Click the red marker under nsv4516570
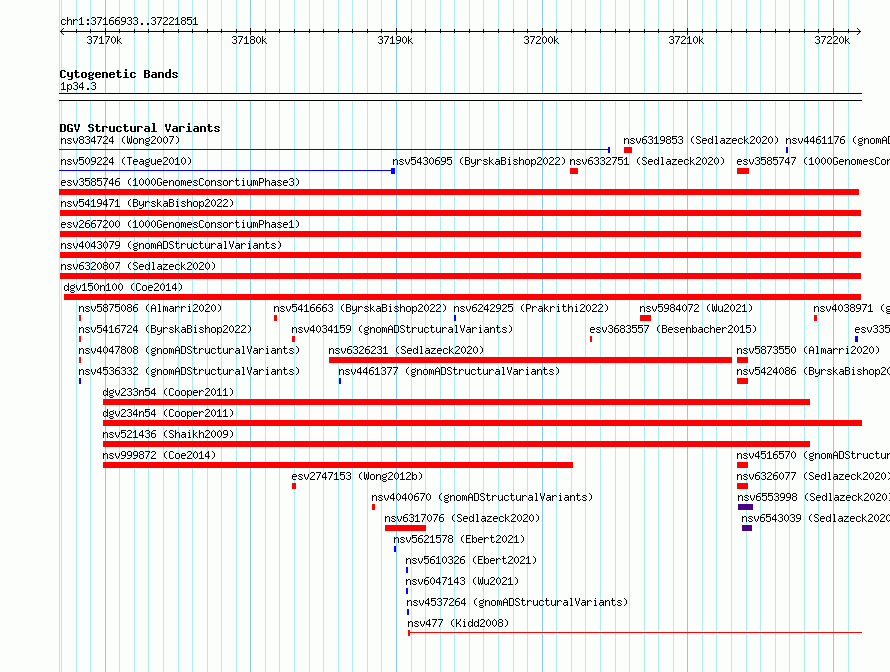The width and height of the screenshot is (890, 672). pyautogui.click(x=742, y=465)
